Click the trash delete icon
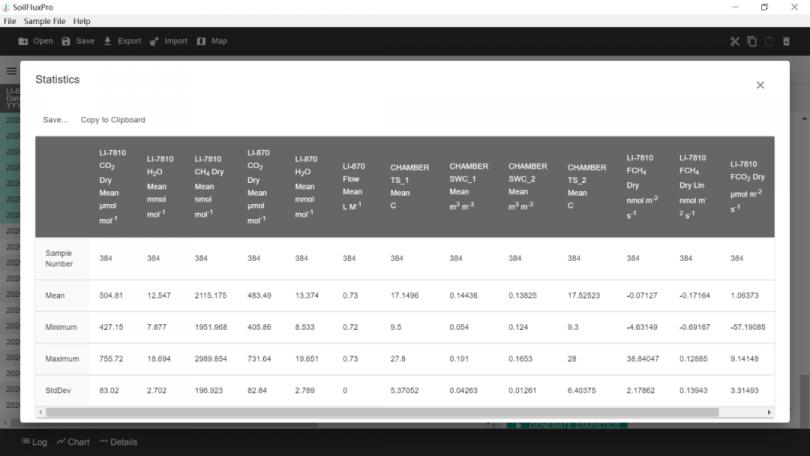Viewport: 810px width, 456px height. [x=786, y=41]
